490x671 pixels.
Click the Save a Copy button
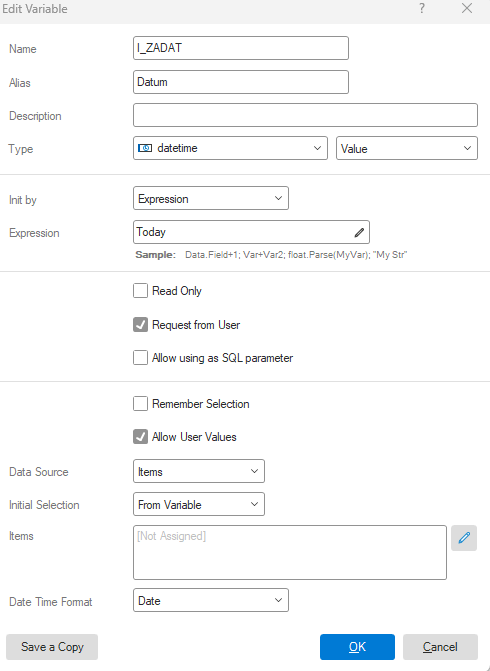pos(52,647)
